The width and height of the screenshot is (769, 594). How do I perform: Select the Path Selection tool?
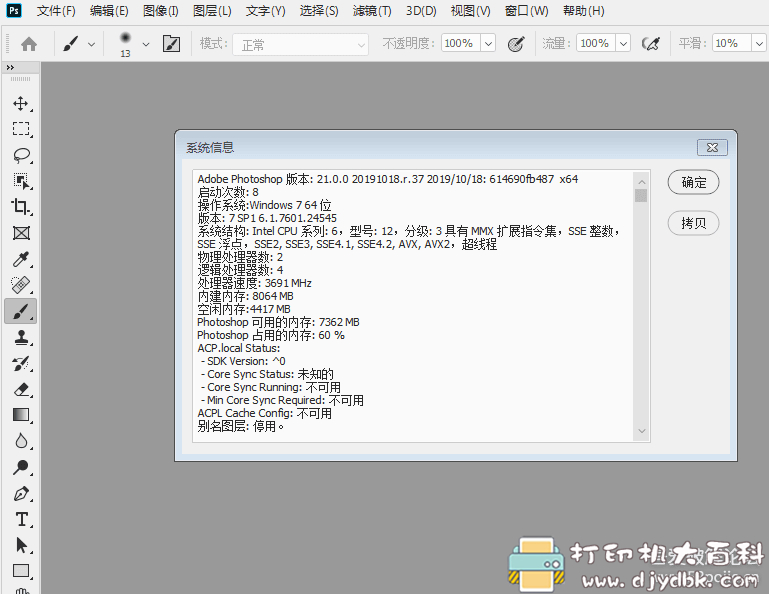21,545
